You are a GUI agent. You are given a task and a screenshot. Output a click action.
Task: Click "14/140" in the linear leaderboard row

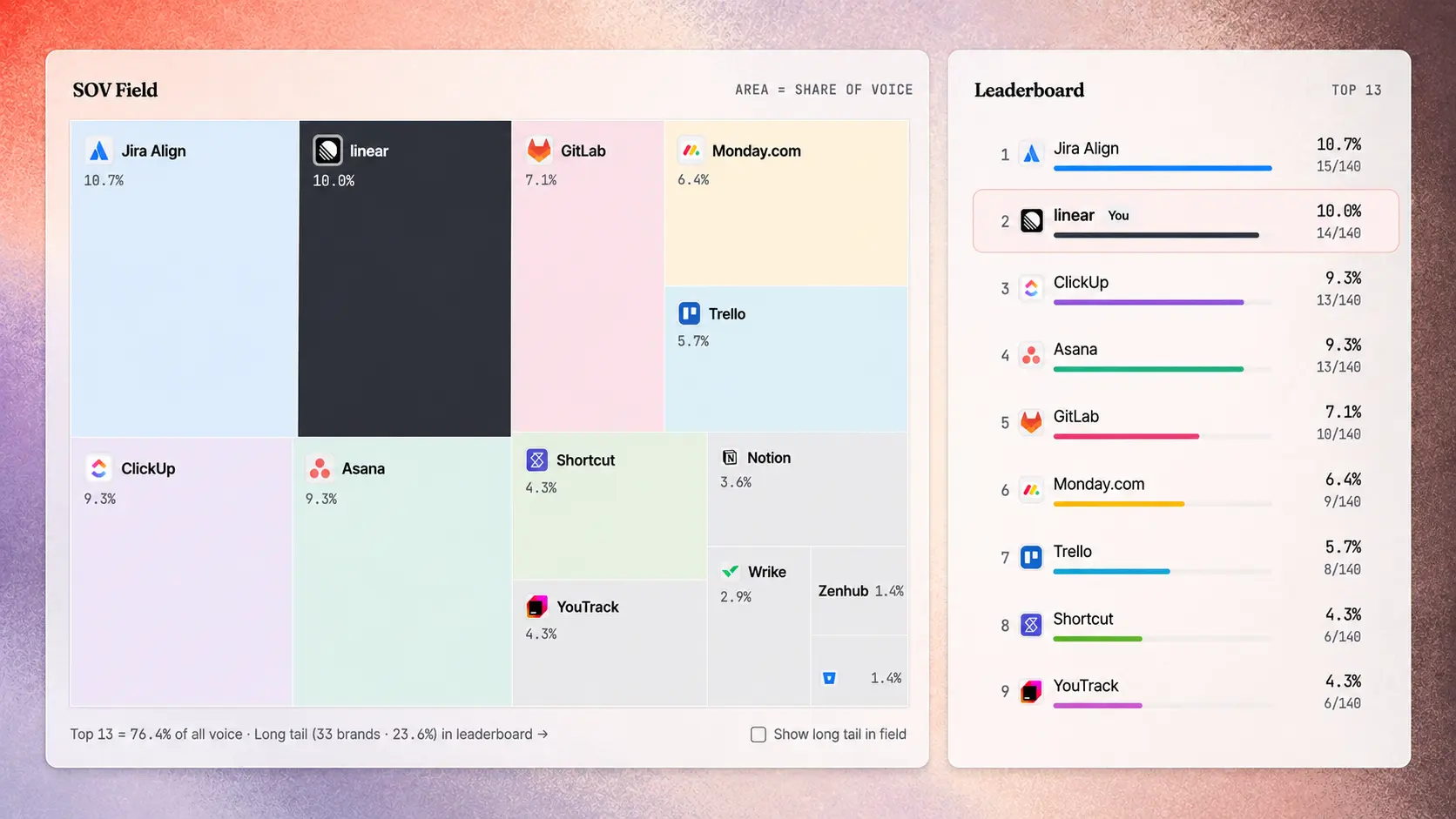tap(1338, 233)
